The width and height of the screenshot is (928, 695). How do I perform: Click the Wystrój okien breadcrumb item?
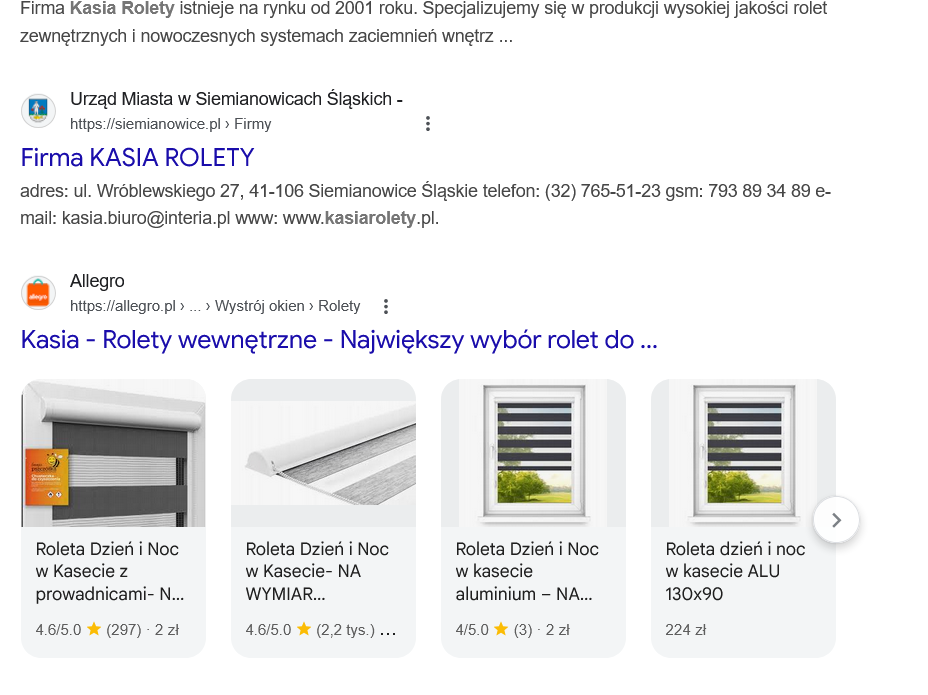[x=258, y=306]
